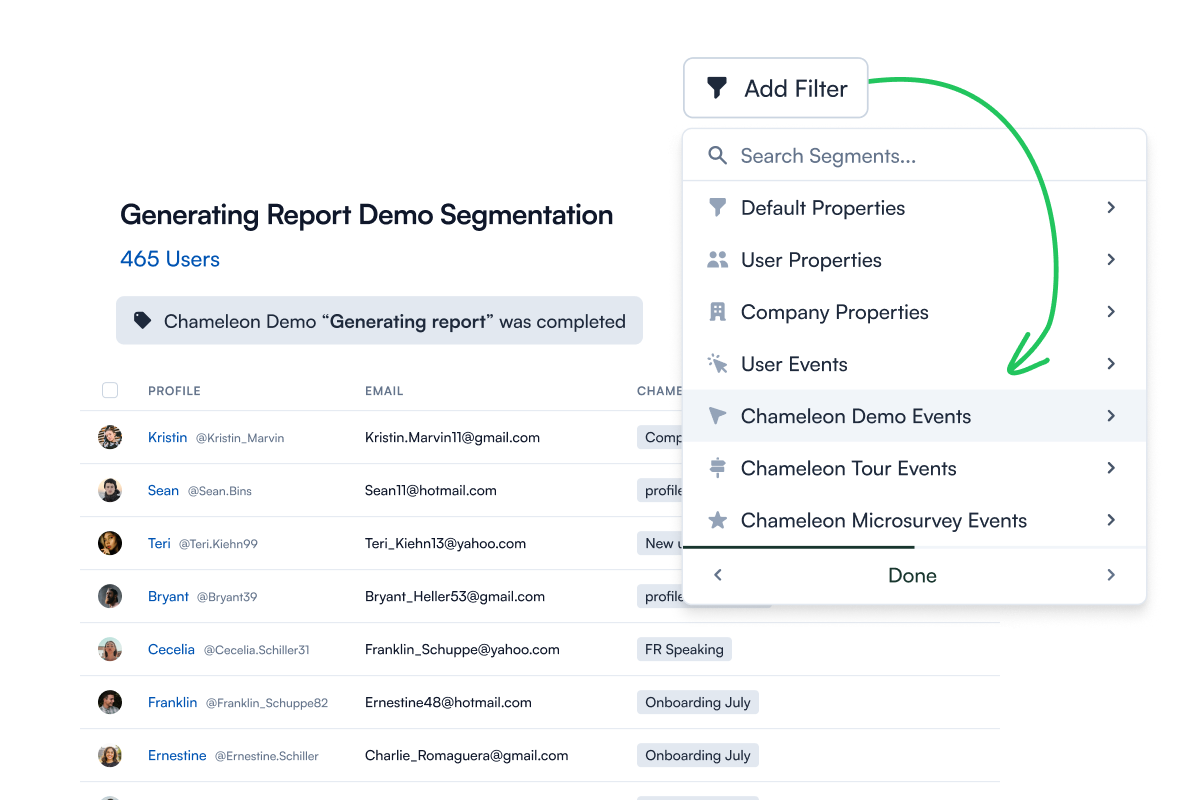The height and width of the screenshot is (800, 1200).
Task: Click the Chameleon Demo Events pointer icon
Action: [717, 416]
